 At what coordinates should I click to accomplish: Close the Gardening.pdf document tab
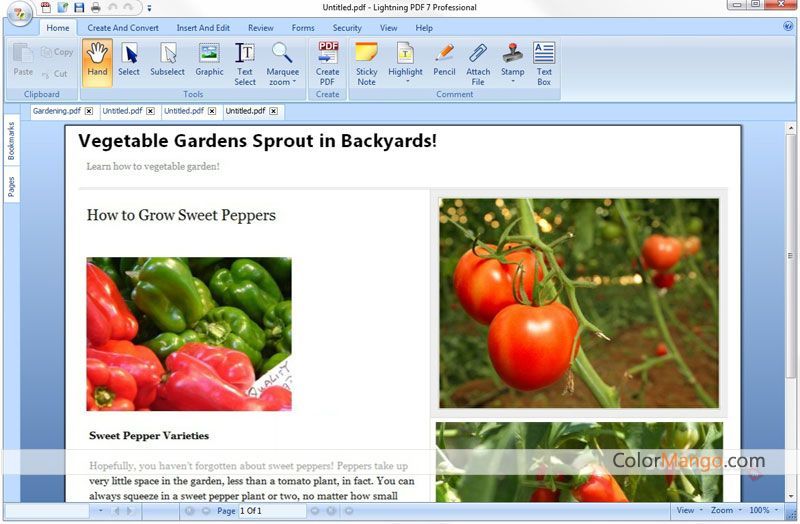point(89,111)
